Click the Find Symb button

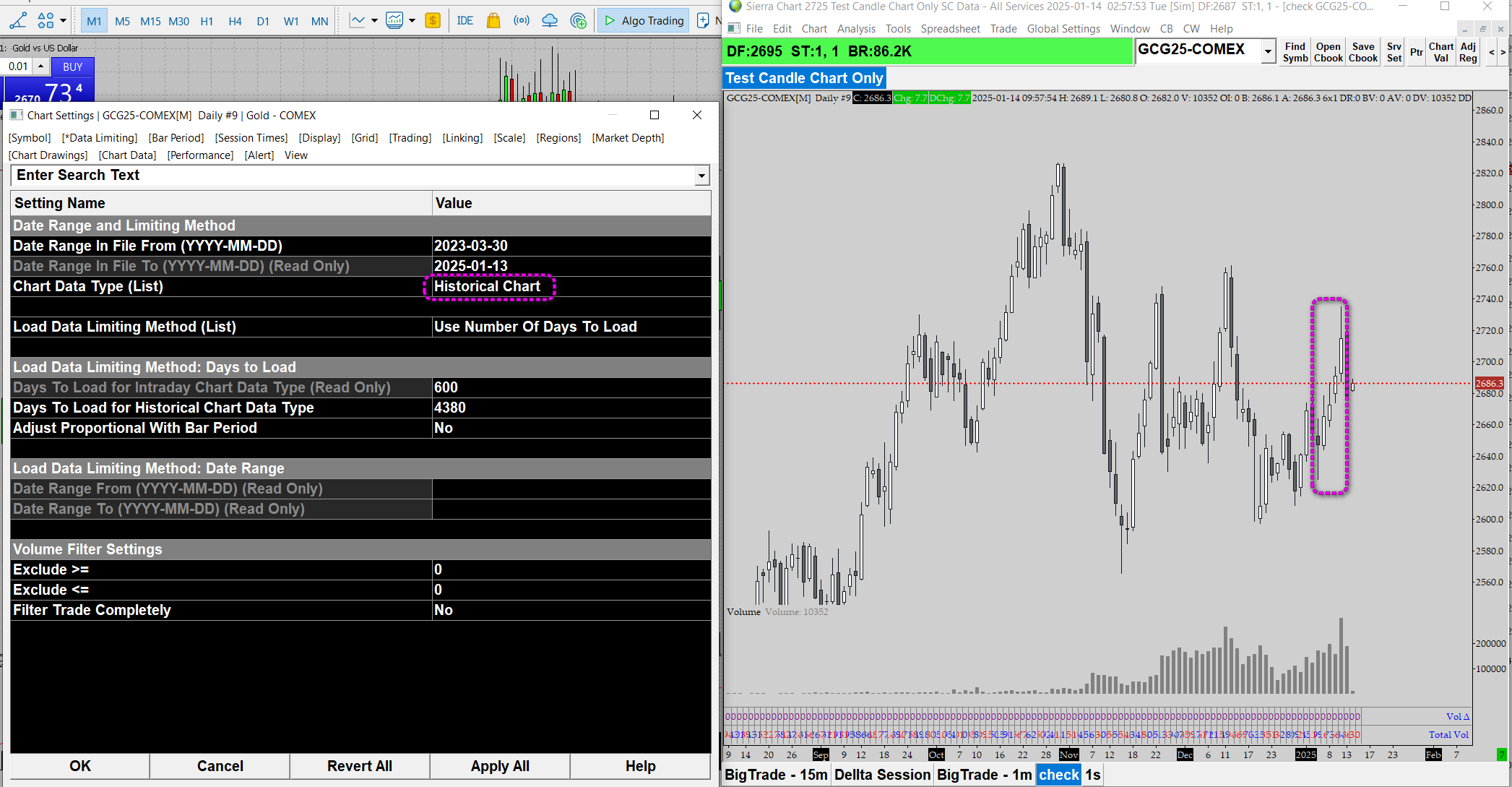(x=1295, y=52)
